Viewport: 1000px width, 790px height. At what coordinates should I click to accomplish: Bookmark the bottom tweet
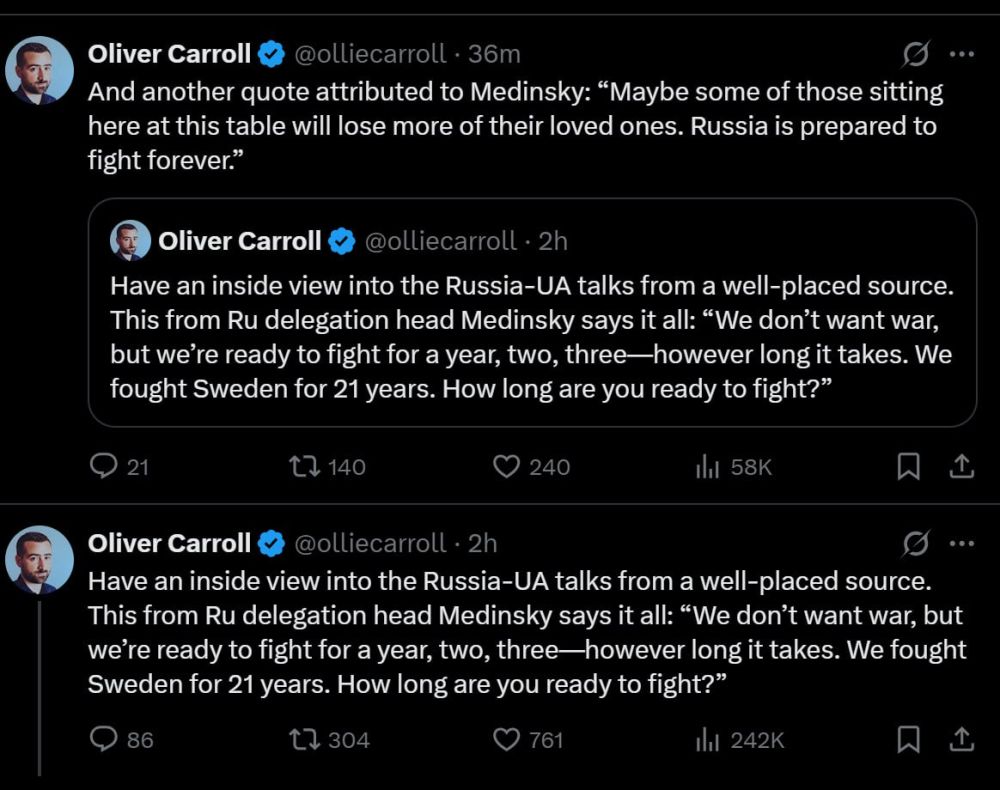[x=908, y=739]
